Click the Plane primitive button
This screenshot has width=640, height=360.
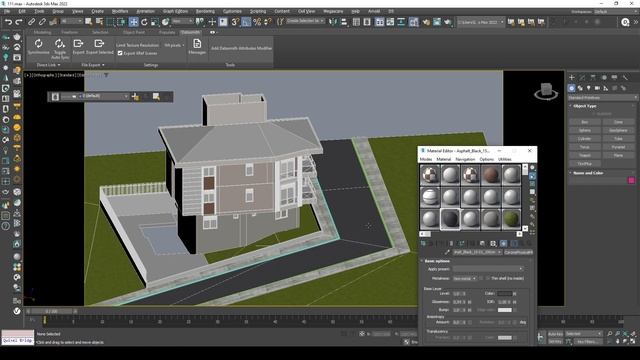tap(618, 155)
